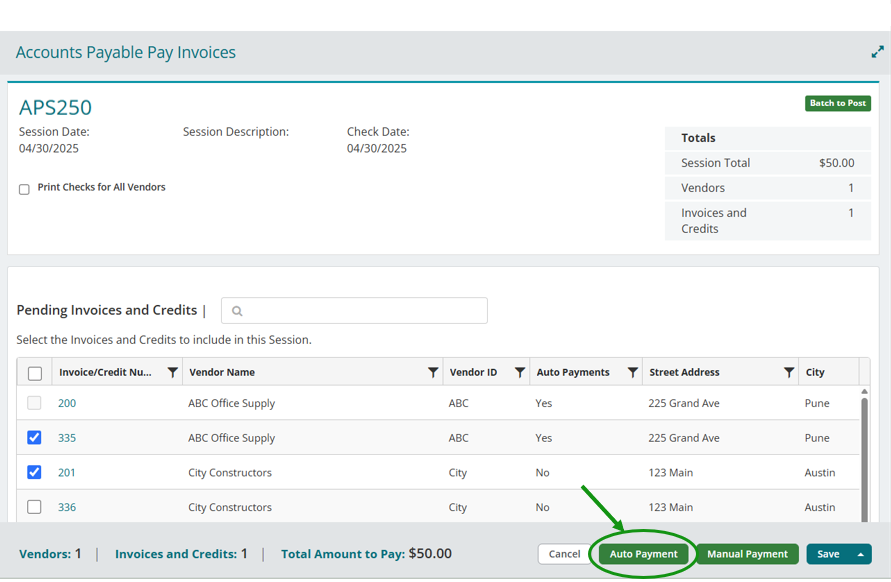Click the Auto Payment button
The height and width of the screenshot is (582, 891).
coord(643,554)
